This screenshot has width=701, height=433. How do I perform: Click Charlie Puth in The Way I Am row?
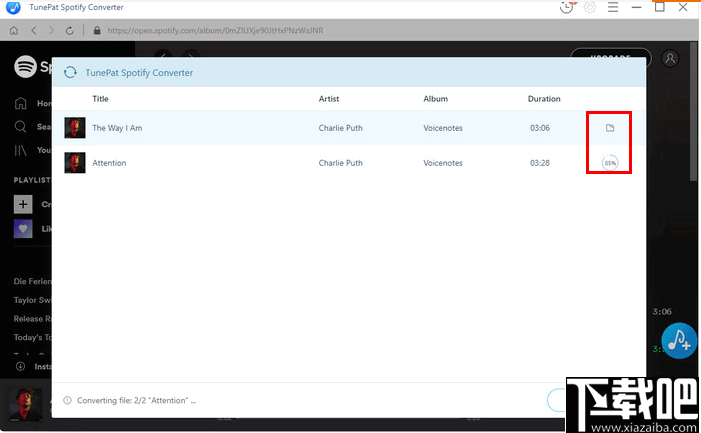tap(341, 128)
